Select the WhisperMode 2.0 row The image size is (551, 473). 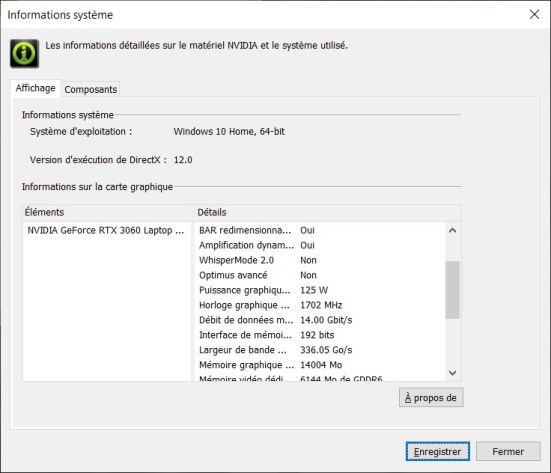(320, 260)
